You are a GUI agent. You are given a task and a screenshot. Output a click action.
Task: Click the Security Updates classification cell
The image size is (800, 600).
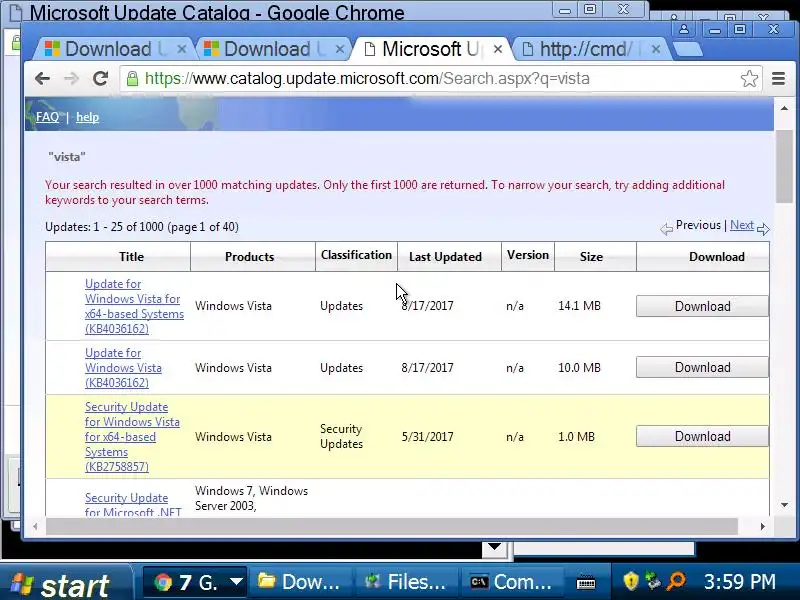[x=341, y=436]
